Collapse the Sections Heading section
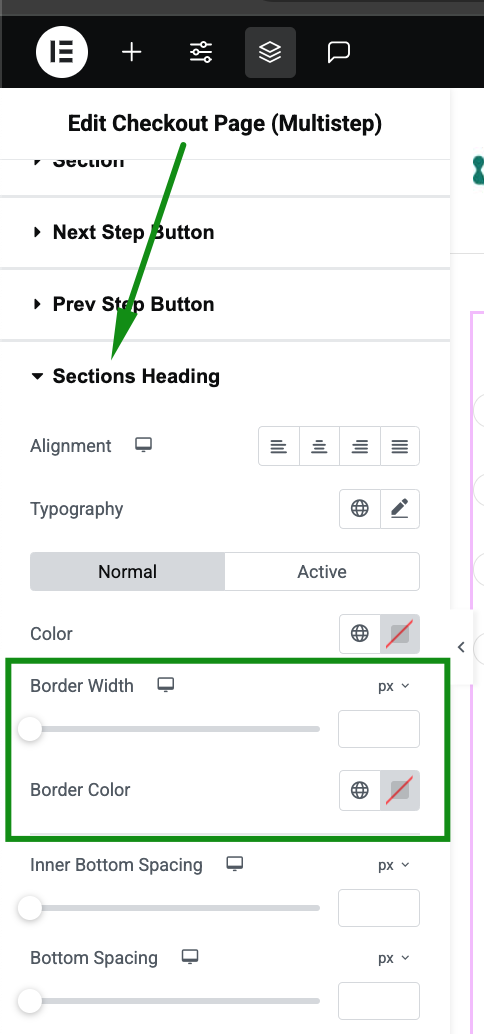Image resolution: width=484 pixels, height=1034 pixels. tap(126, 376)
